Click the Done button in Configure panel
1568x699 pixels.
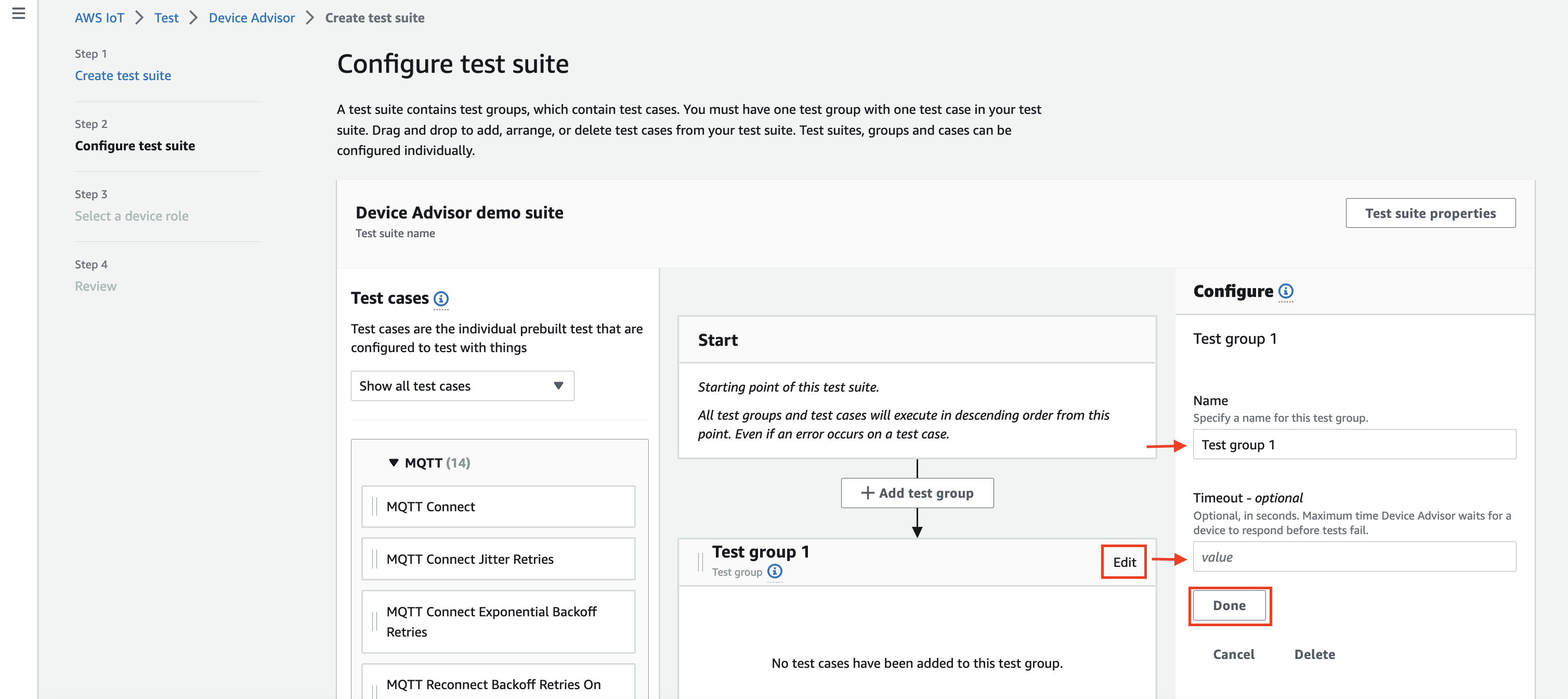tap(1228, 605)
